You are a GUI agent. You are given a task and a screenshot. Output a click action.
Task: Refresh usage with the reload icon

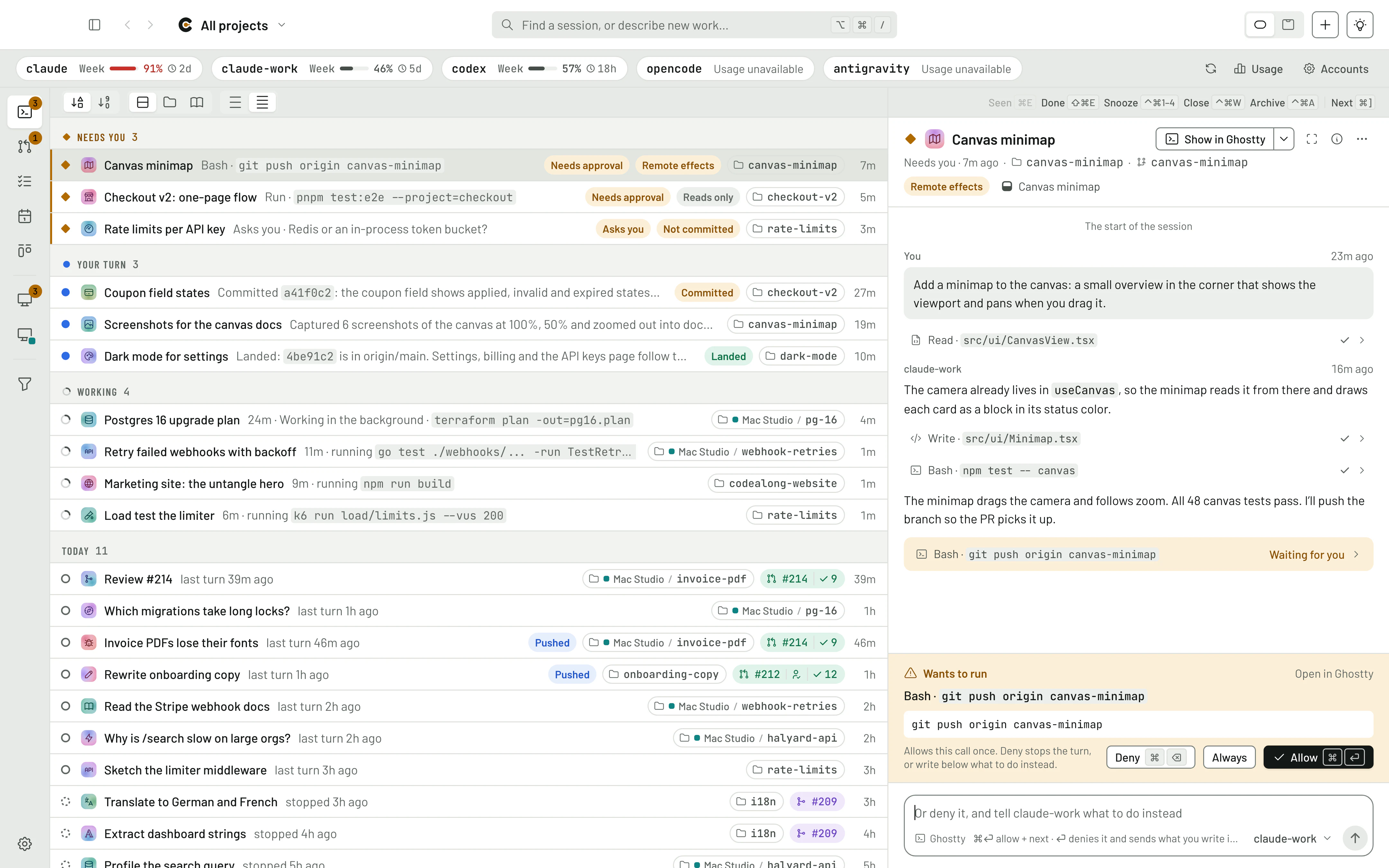[x=1211, y=69]
